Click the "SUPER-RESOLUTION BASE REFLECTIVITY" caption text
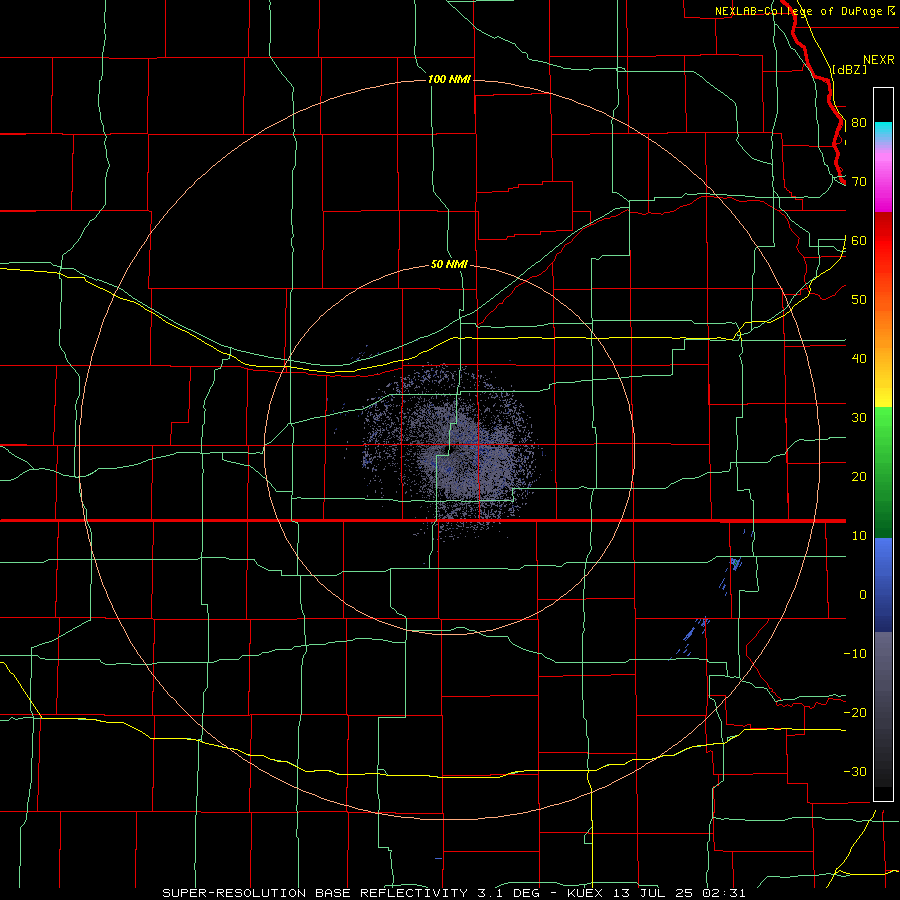Viewport: 900px width, 900px height. pyautogui.click(x=313, y=893)
